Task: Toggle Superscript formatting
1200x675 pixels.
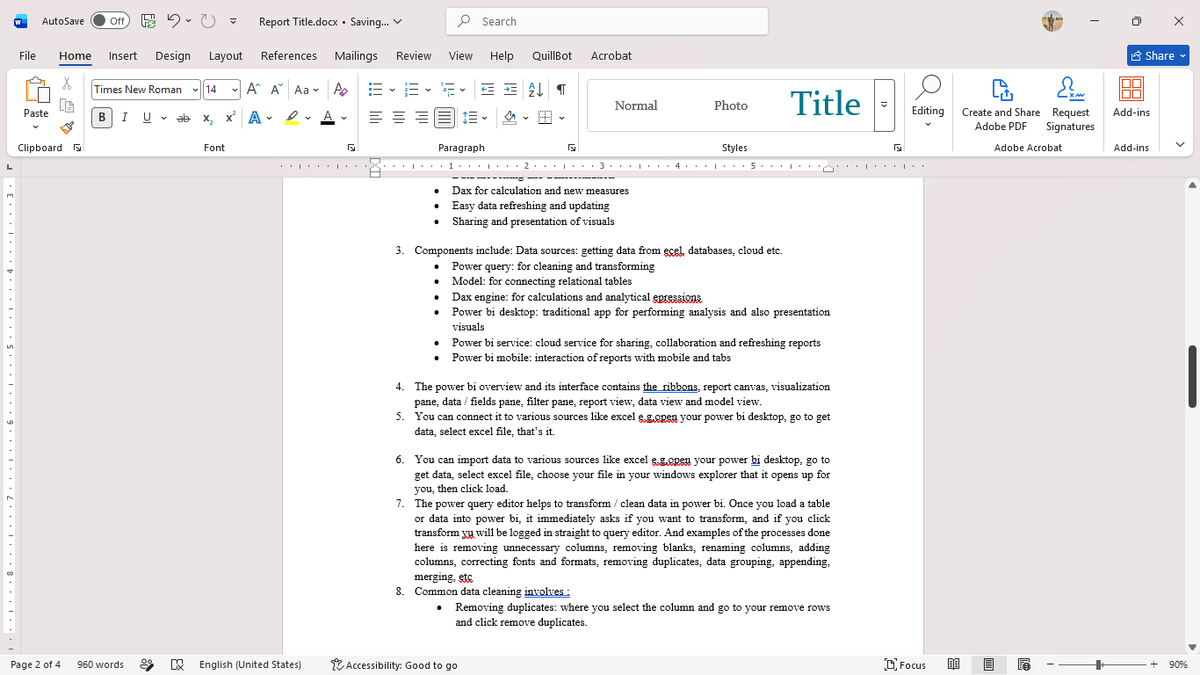Action: 230,118
